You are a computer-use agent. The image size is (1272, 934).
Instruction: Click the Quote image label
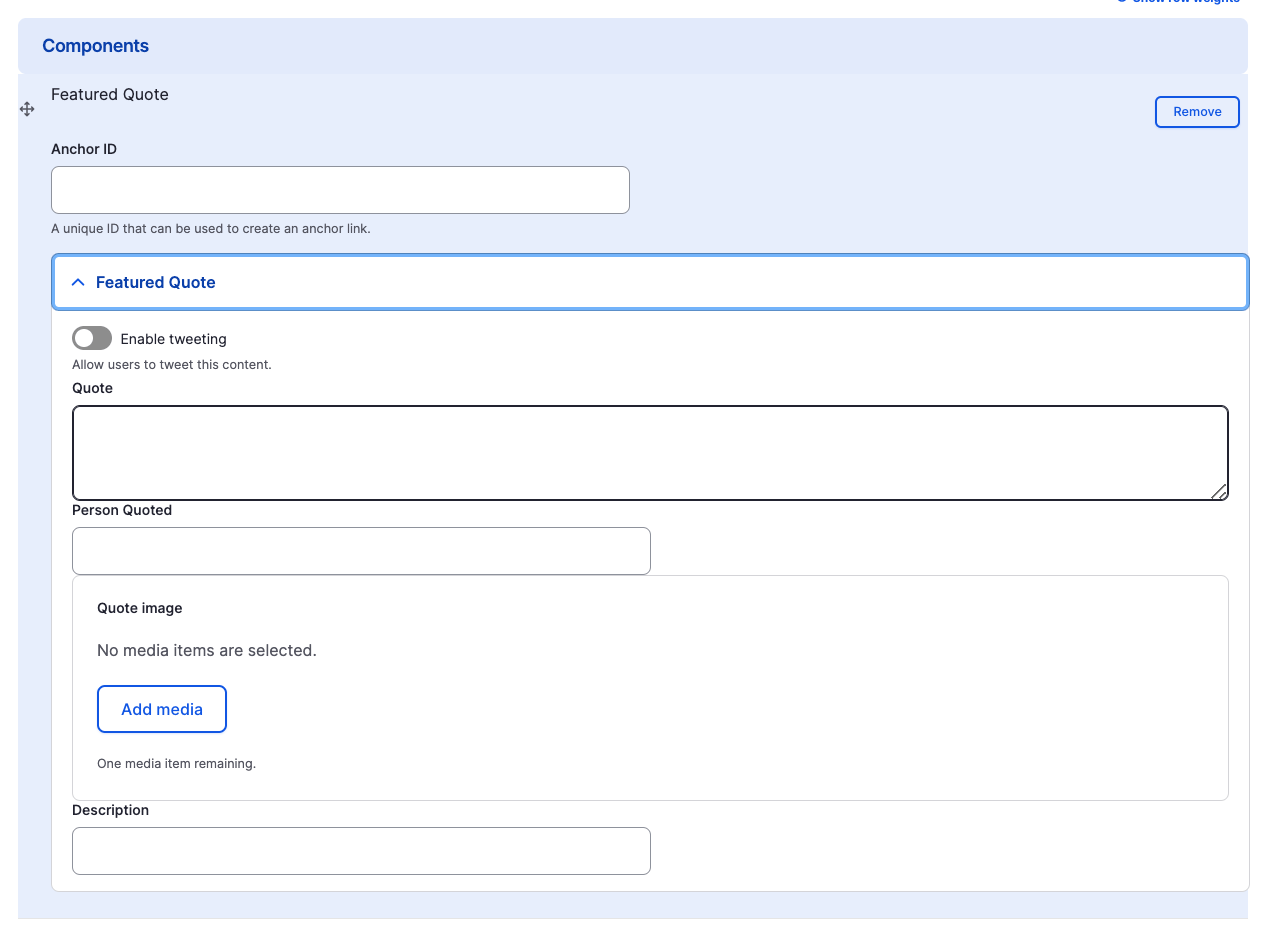[140, 608]
